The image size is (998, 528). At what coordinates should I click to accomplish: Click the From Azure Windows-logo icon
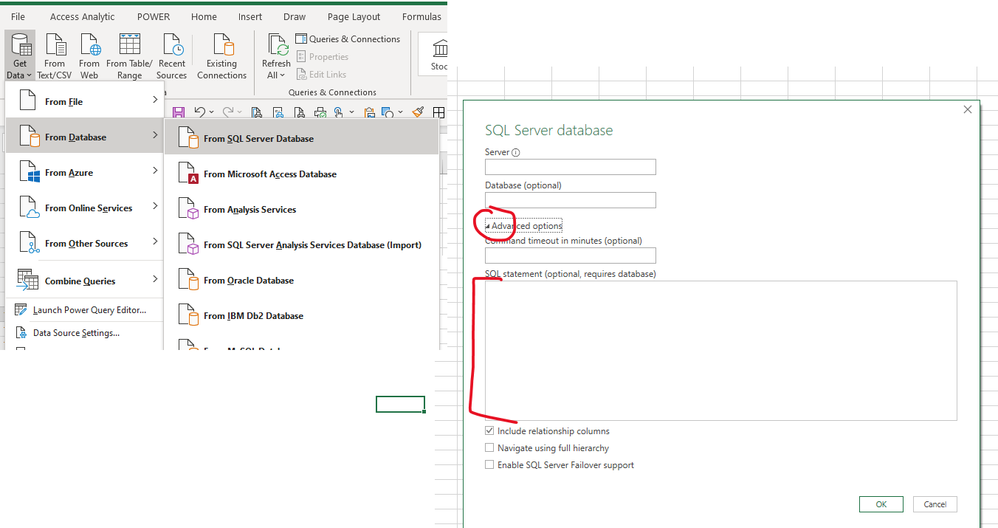(x=29, y=172)
